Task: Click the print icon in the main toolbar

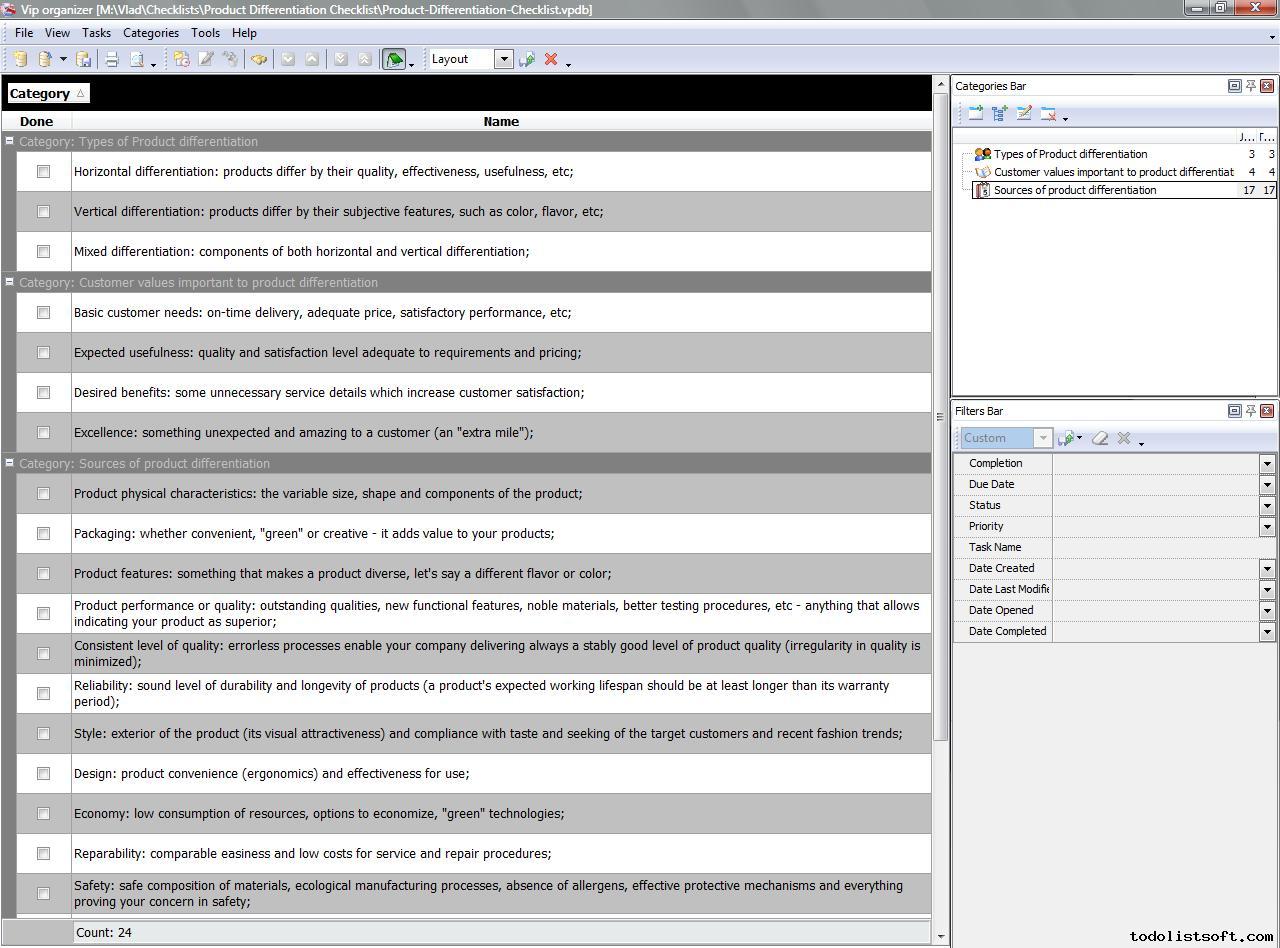Action: tap(112, 60)
